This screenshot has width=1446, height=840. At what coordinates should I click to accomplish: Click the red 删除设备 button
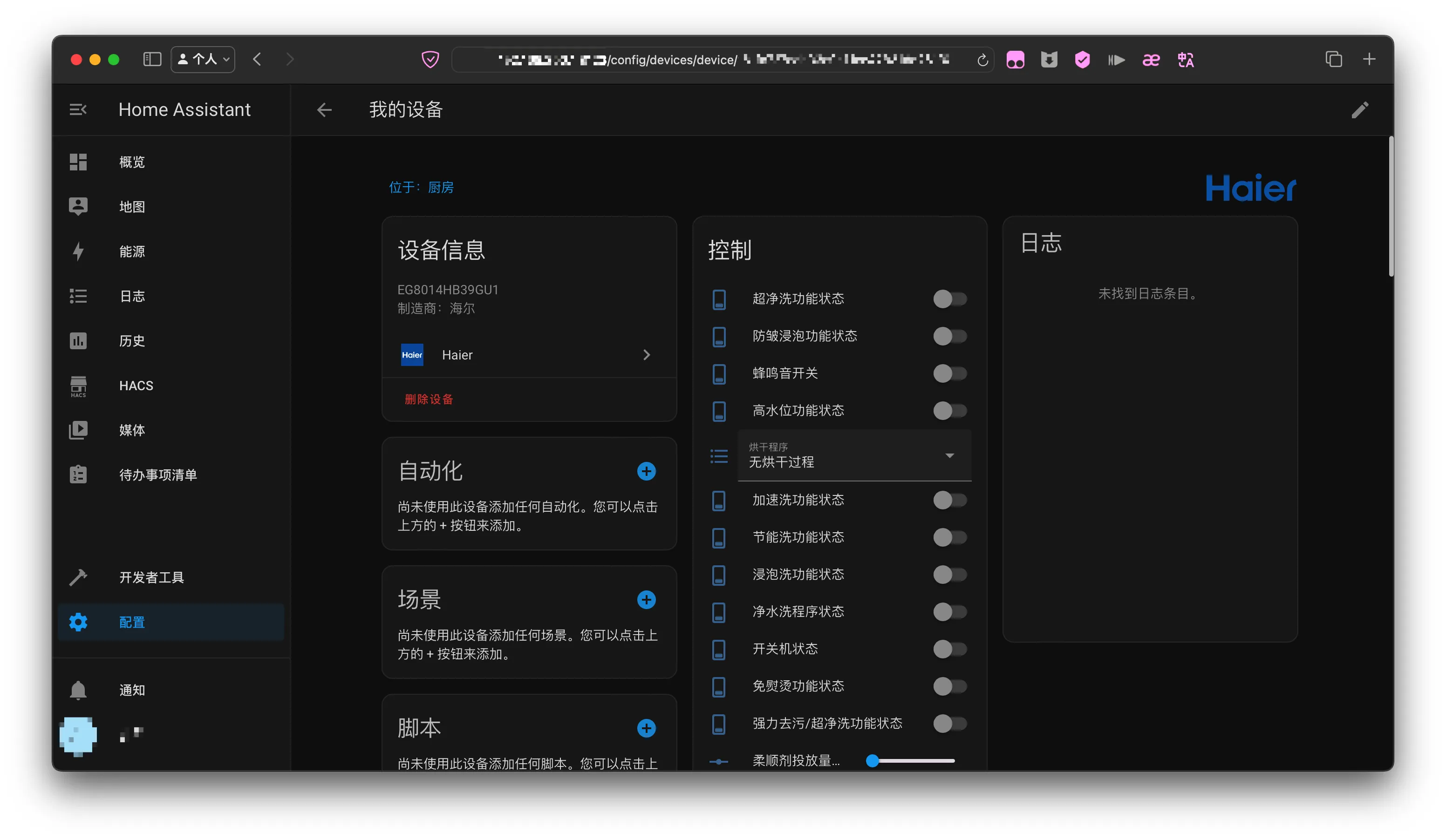tap(429, 399)
